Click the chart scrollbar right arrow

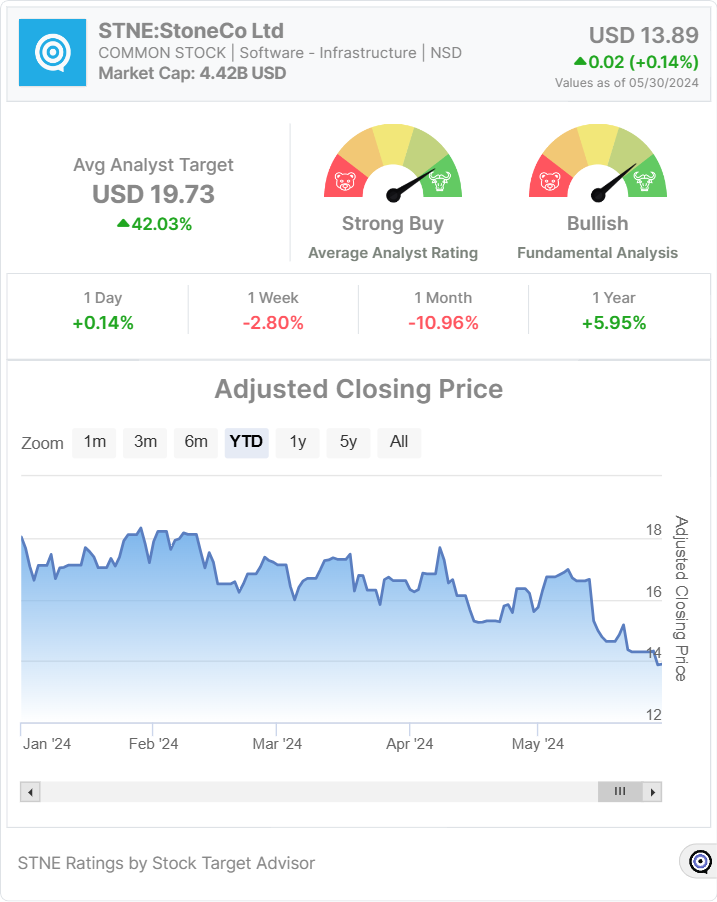click(x=652, y=792)
